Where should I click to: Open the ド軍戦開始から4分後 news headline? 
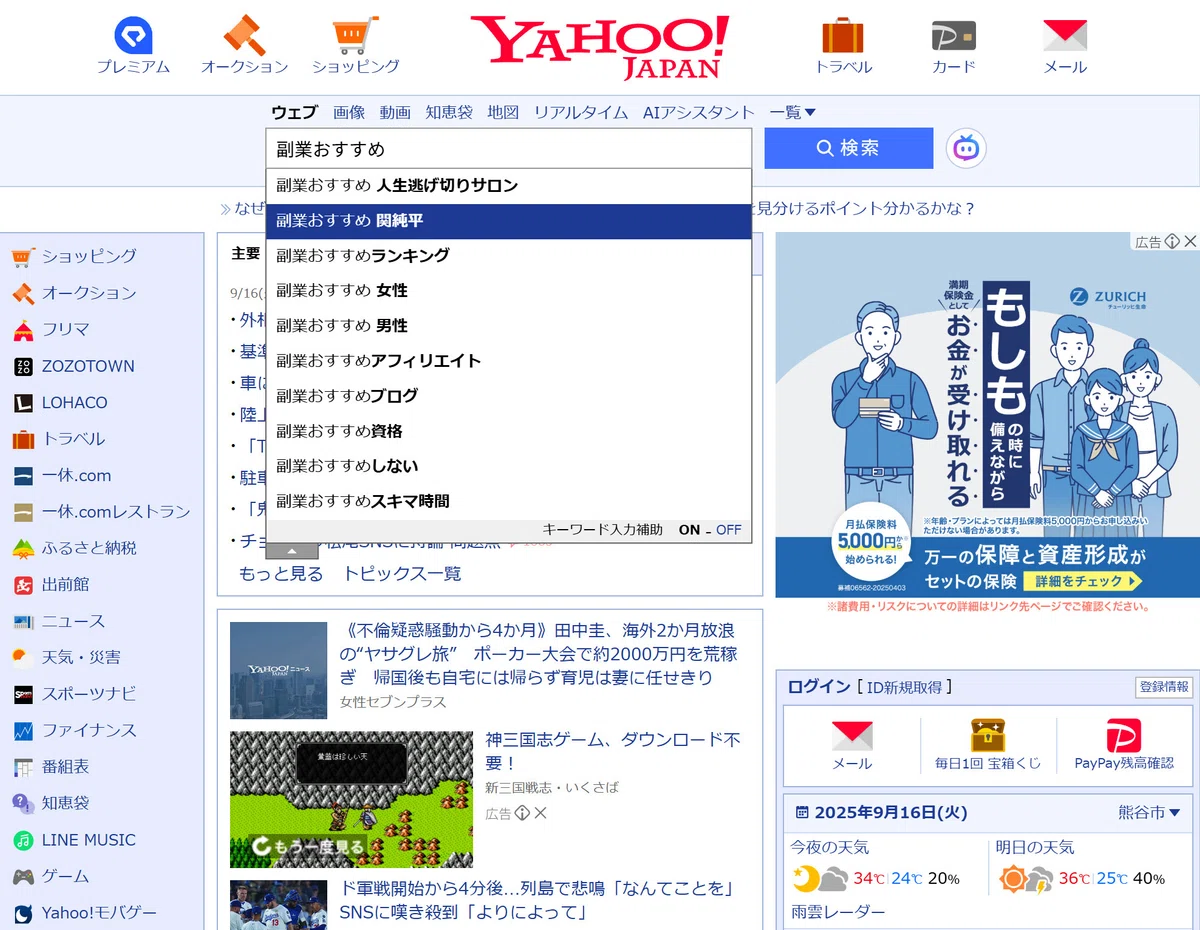tap(538, 900)
